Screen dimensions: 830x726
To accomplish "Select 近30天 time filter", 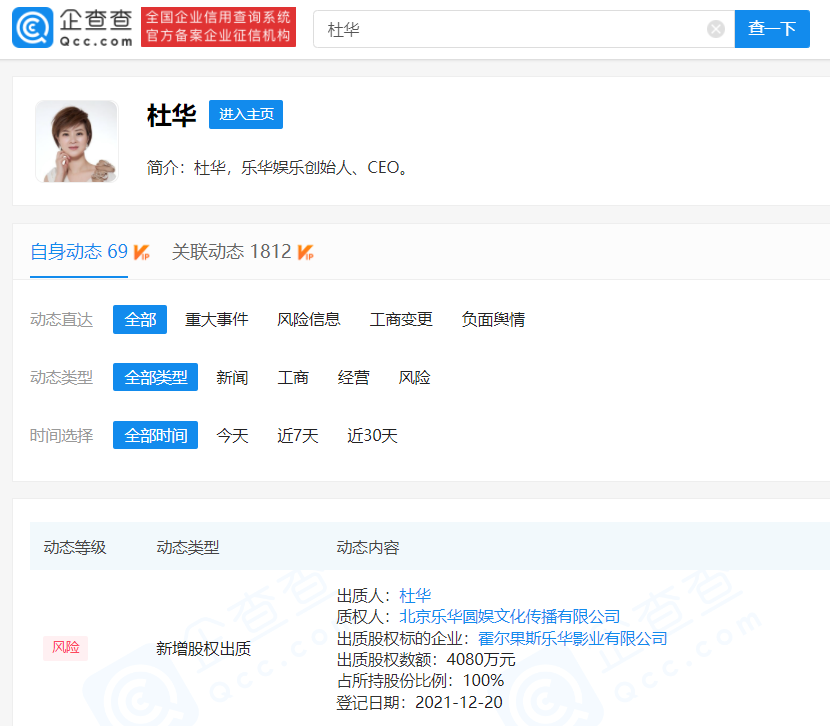I will pos(372,435).
